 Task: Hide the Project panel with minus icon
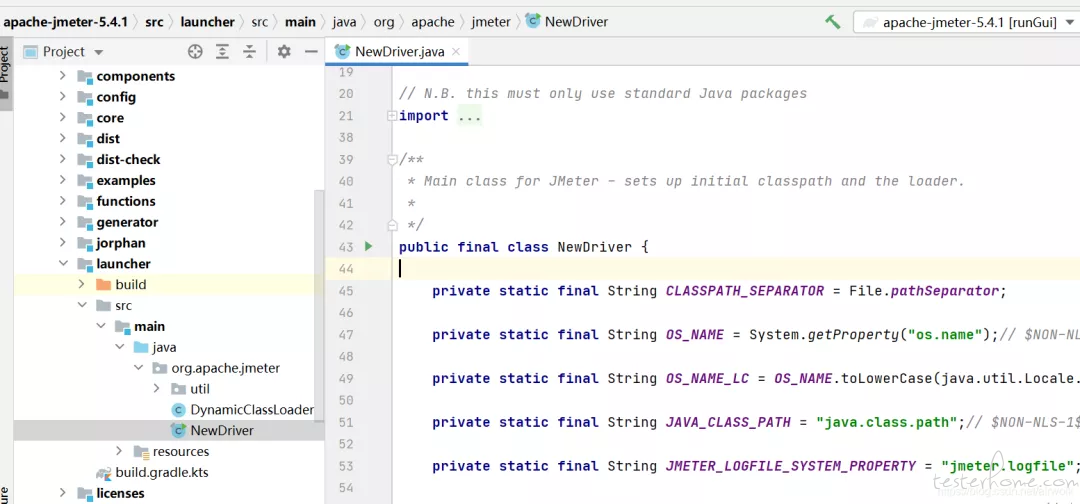(311, 52)
